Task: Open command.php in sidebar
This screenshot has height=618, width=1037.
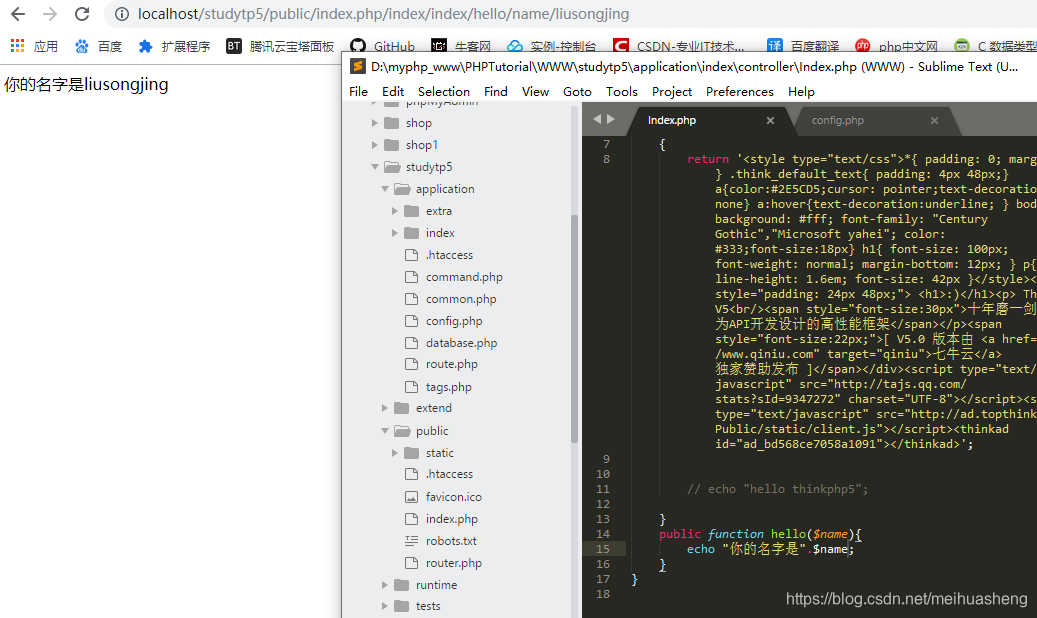Action: click(x=464, y=277)
